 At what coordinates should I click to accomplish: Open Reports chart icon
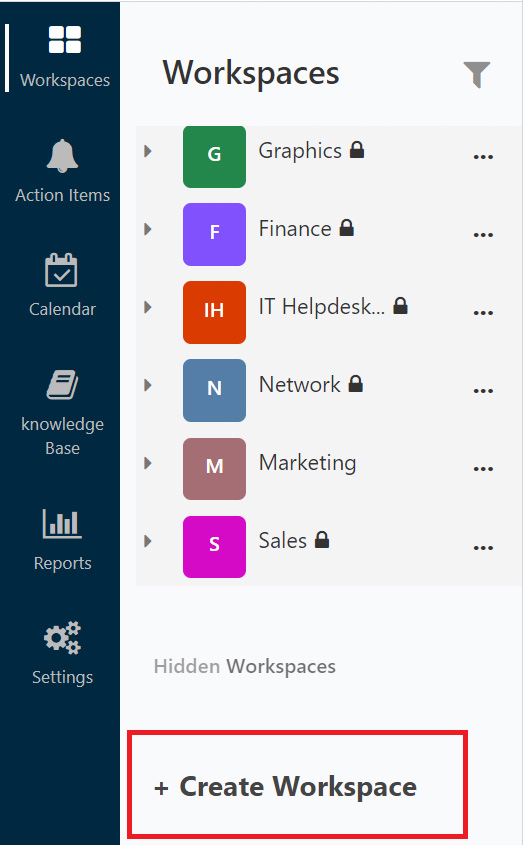click(62, 523)
